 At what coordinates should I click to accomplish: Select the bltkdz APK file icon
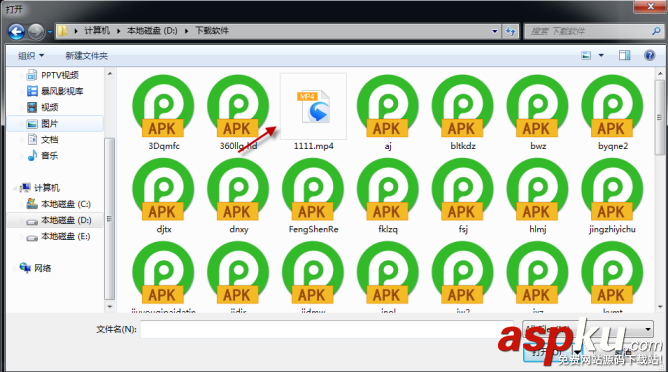coord(463,106)
